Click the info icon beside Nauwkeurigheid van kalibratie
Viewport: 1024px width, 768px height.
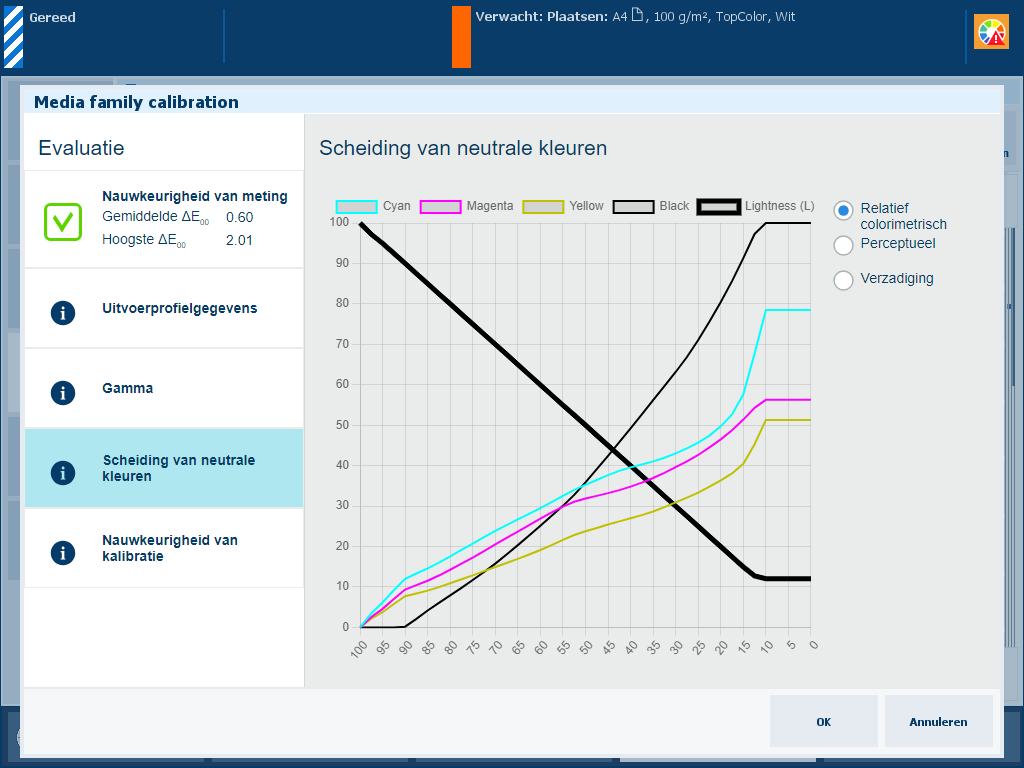click(63, 552)
